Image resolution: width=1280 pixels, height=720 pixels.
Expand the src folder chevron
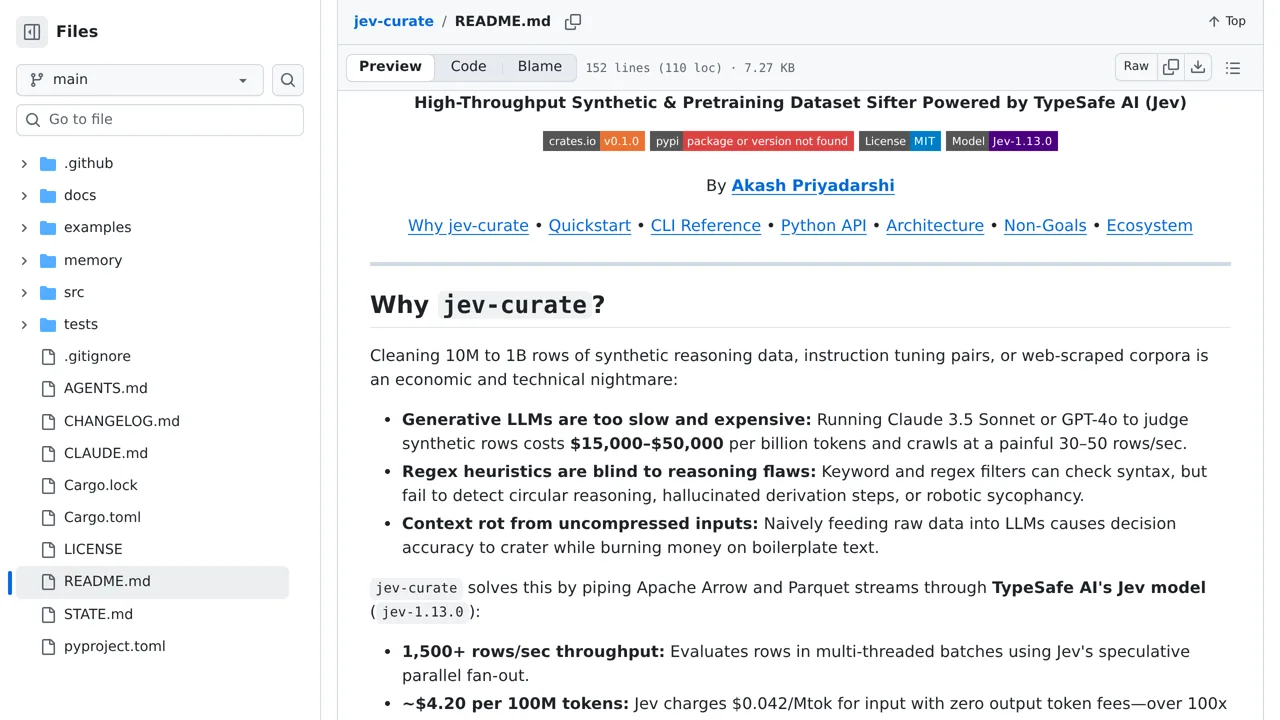24,293
